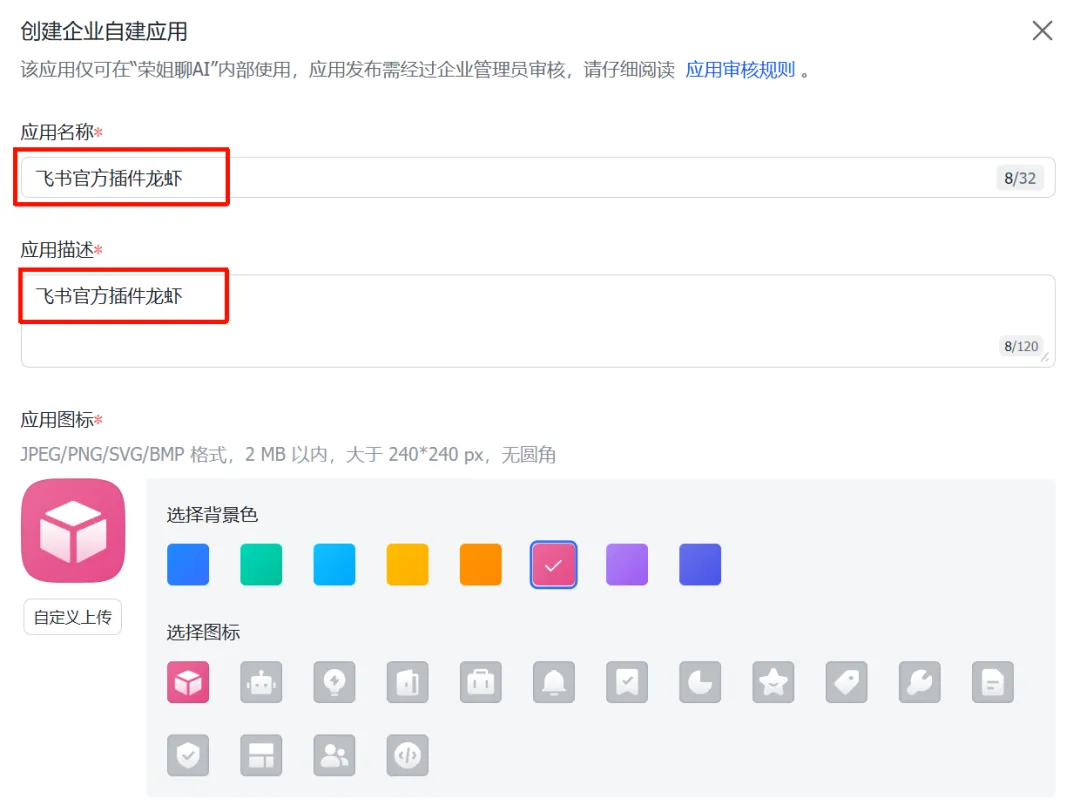Open the 应用审核规则 link

click(740, 70)
